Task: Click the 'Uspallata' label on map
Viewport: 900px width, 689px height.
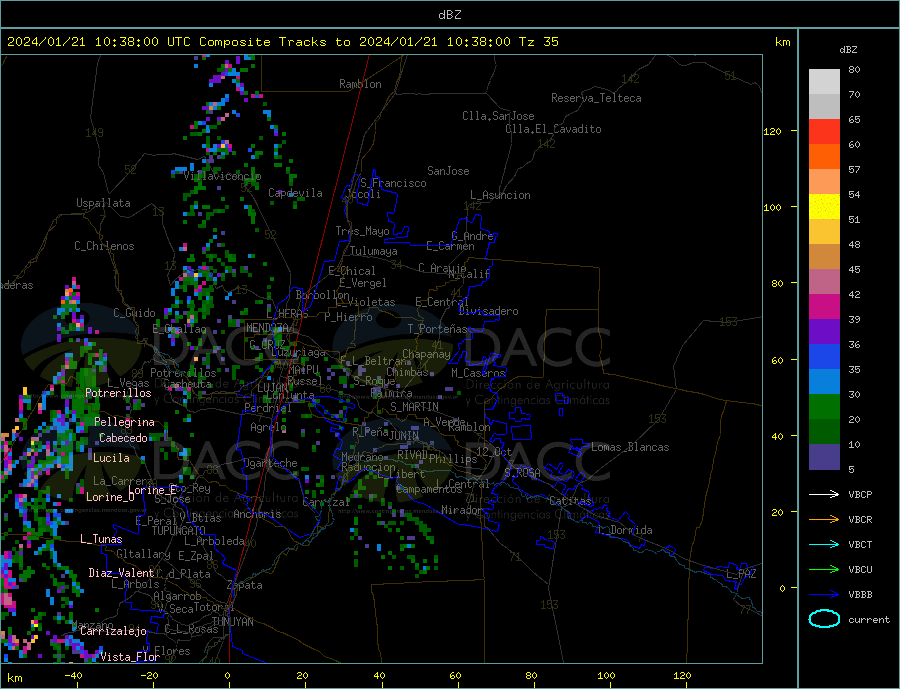Action: click(x=103, y=203)
